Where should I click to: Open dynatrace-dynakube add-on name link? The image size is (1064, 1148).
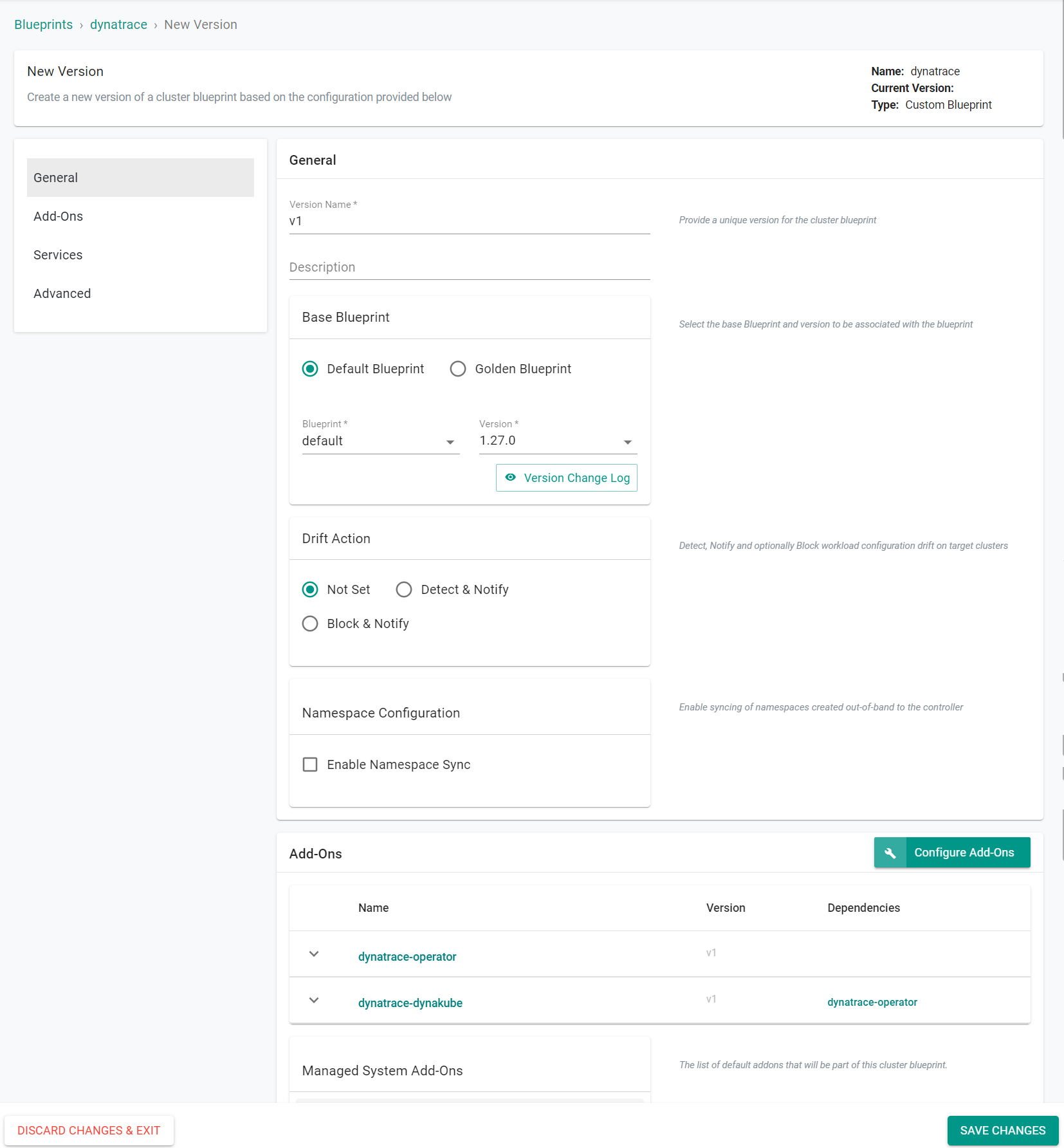(410, 1003)
